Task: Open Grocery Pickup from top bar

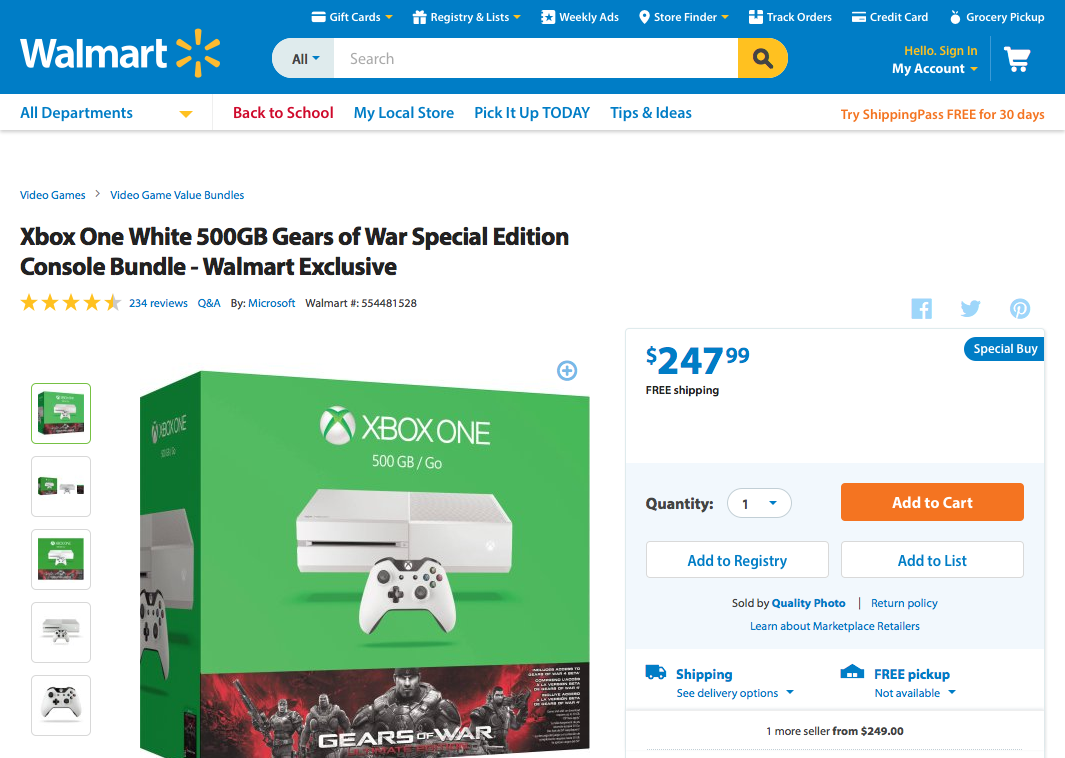Action: click(996, 17)
